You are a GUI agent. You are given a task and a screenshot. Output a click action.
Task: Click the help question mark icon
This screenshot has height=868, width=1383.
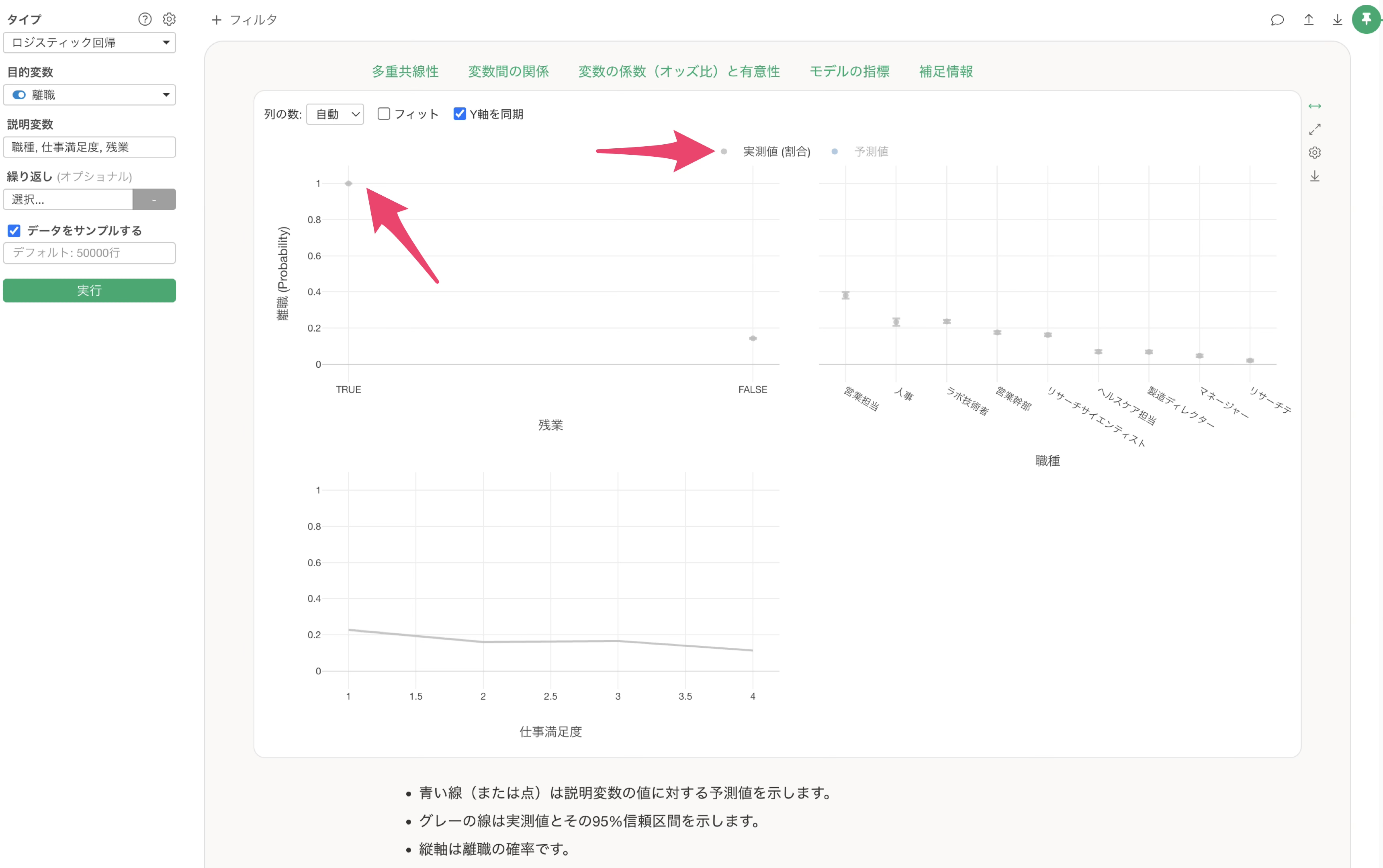click(x=145, y=20)
